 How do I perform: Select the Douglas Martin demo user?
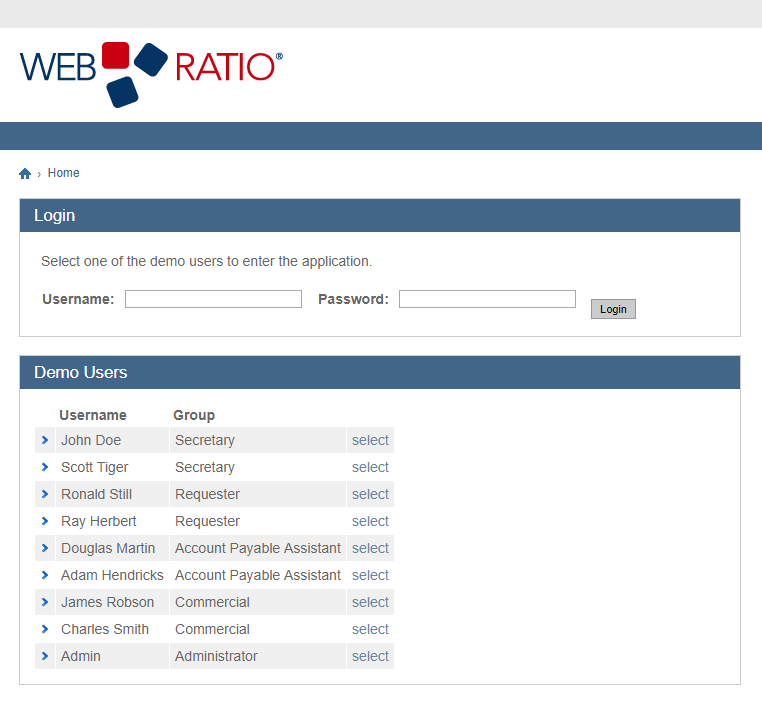pos(370,548)
